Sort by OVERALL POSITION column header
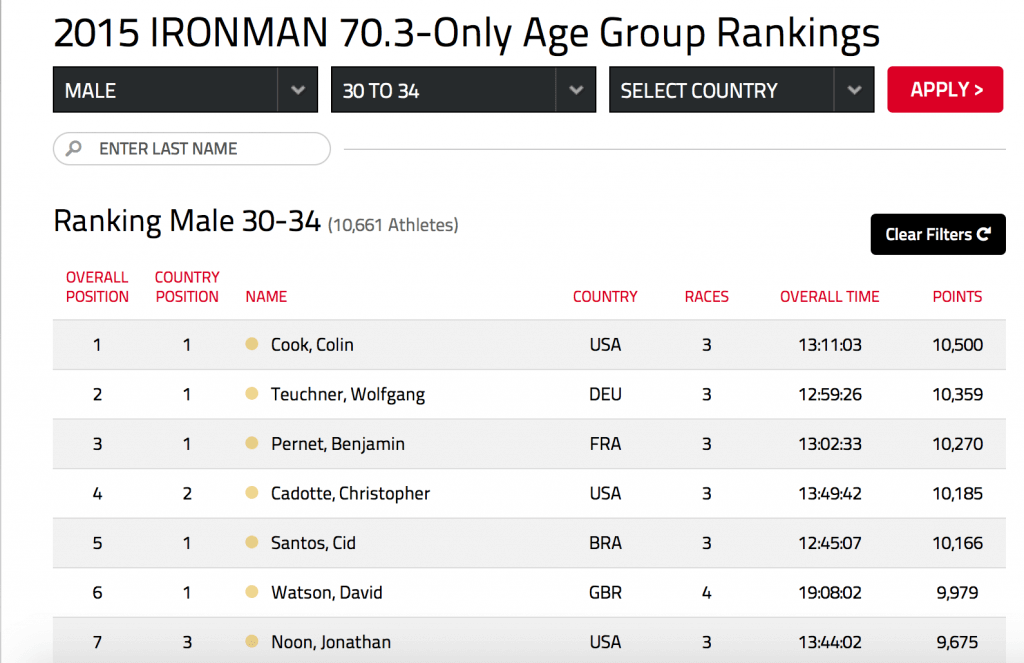1024x663 pixels. [x=97, y=287]
